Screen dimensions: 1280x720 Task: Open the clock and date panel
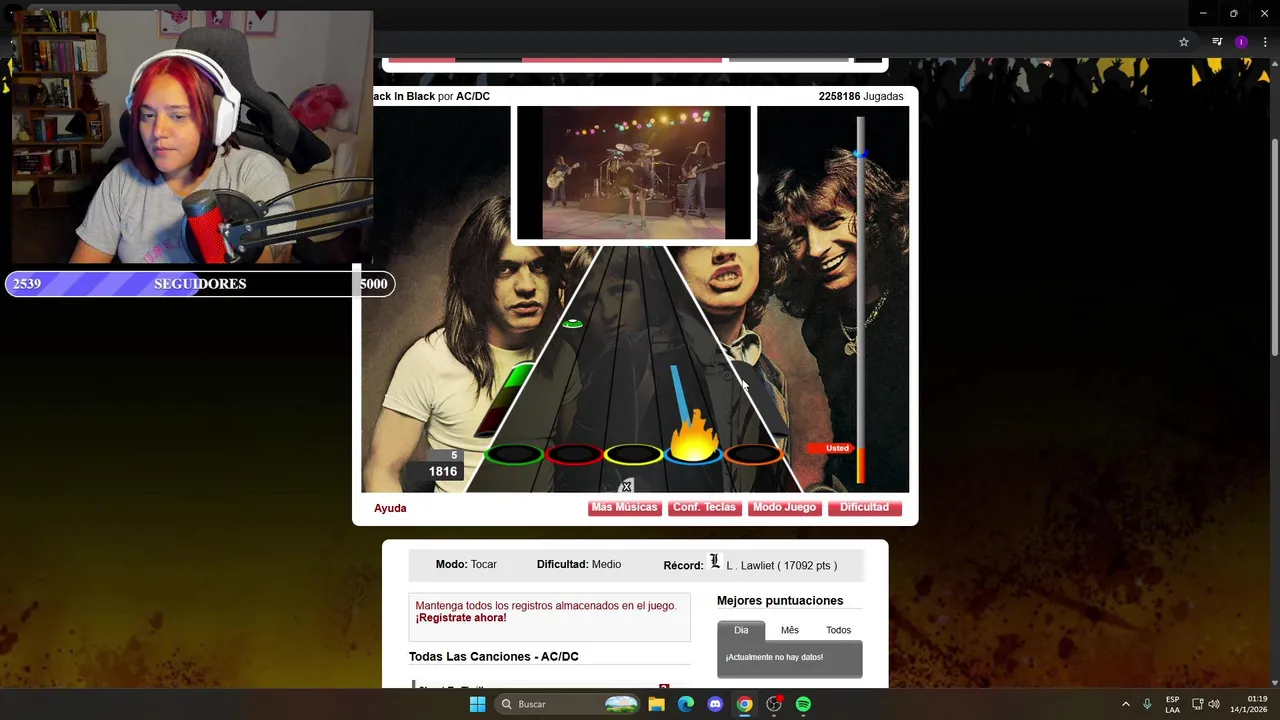coord(1249,704)
